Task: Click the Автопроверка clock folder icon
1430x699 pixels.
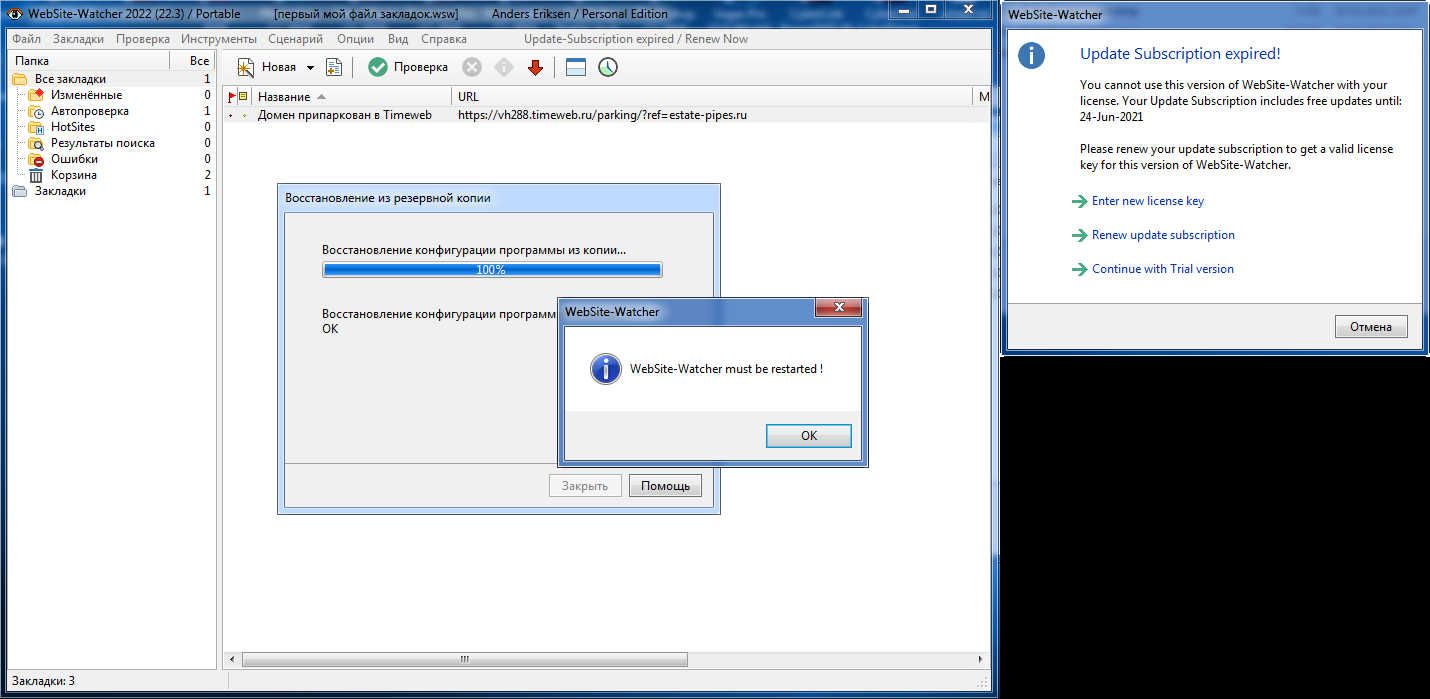Action: click(36, 111)
